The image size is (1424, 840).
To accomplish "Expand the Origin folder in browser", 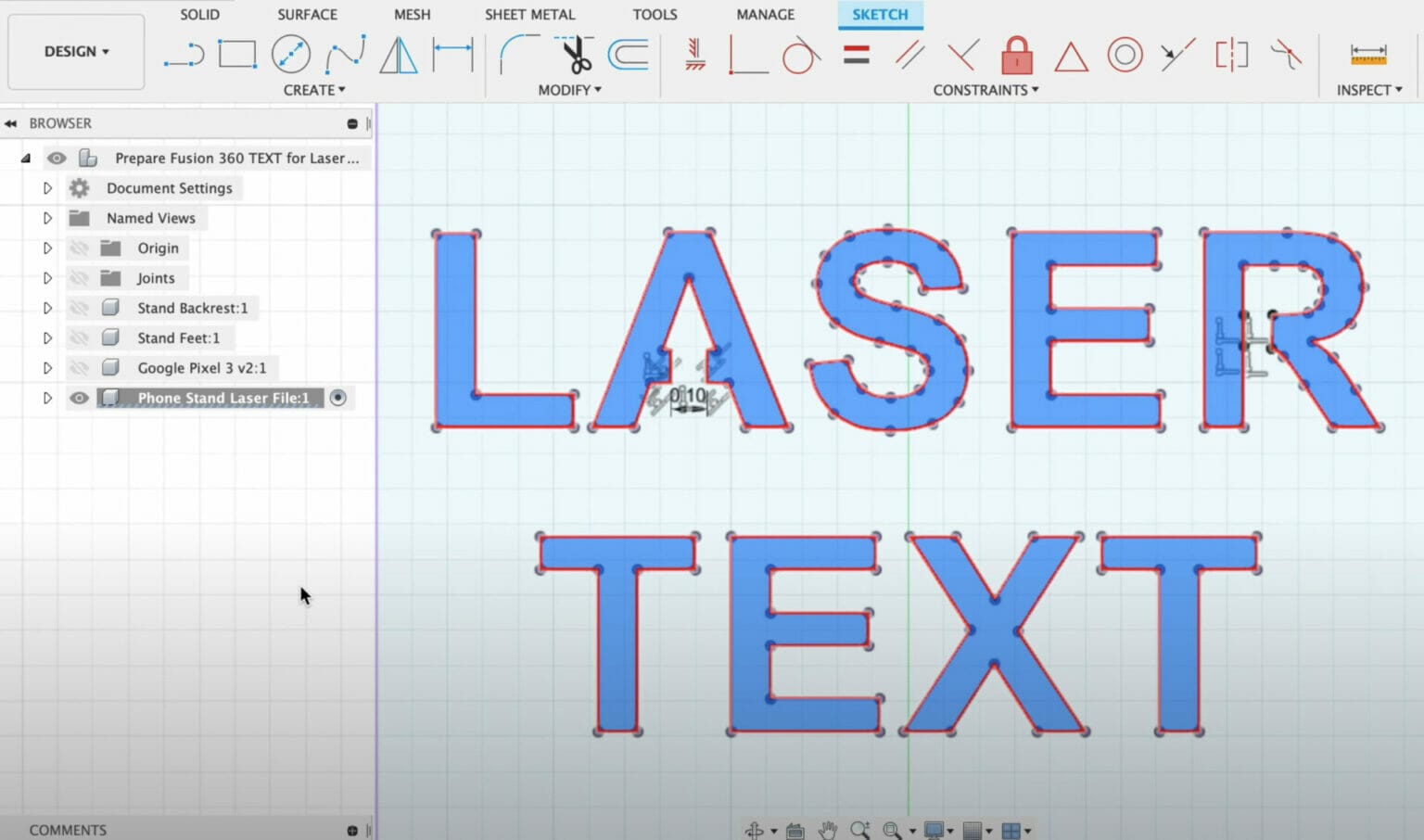I will 48,248.
